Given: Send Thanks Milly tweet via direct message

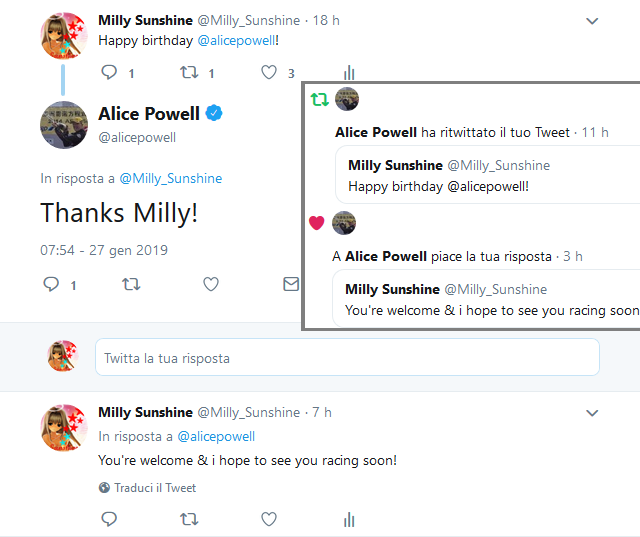Looking at the screenshot, I should [x=290, y=285].
